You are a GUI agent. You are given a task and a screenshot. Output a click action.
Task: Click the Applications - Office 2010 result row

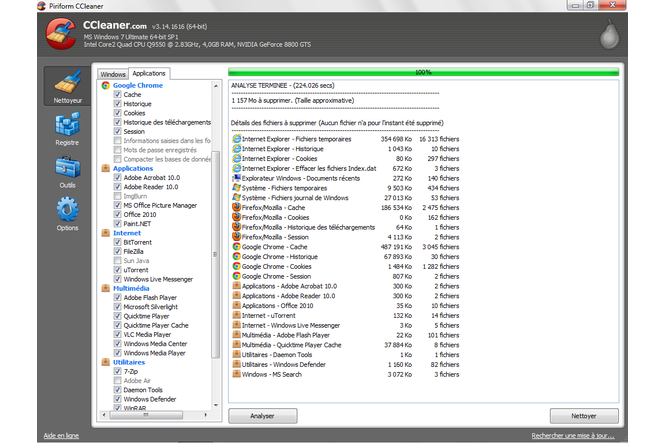[x=346, y=306]
